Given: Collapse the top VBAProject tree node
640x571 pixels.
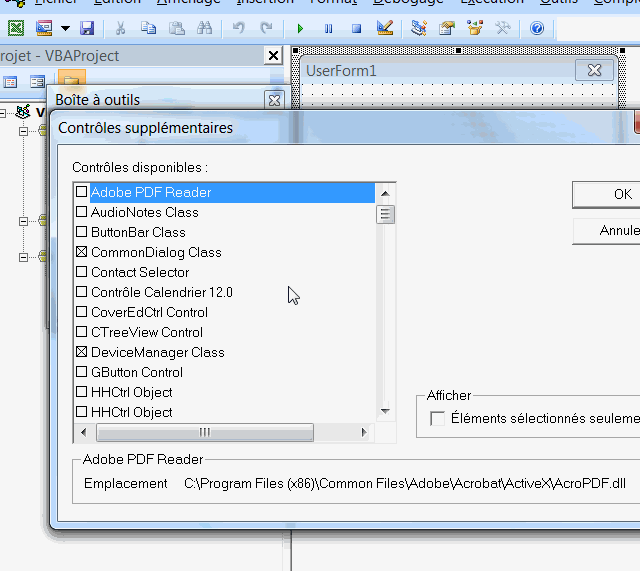Looking at the screenshot, I should pos(2,113).
